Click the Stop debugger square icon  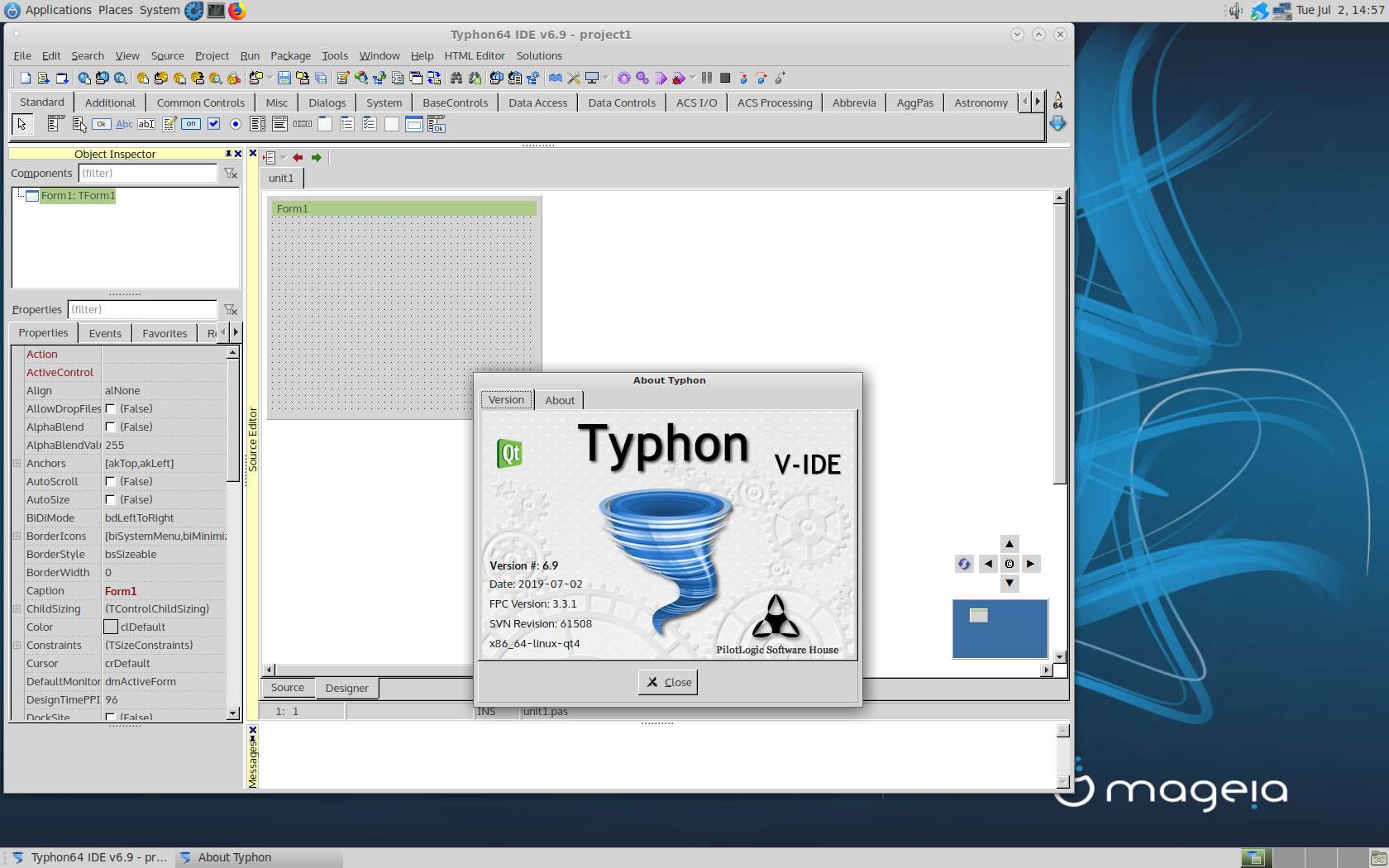725,78
